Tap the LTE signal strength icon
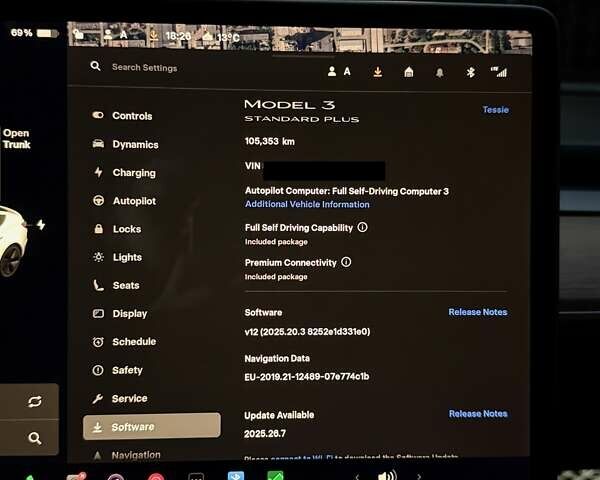Screen dimensions: 600x480 498,72
